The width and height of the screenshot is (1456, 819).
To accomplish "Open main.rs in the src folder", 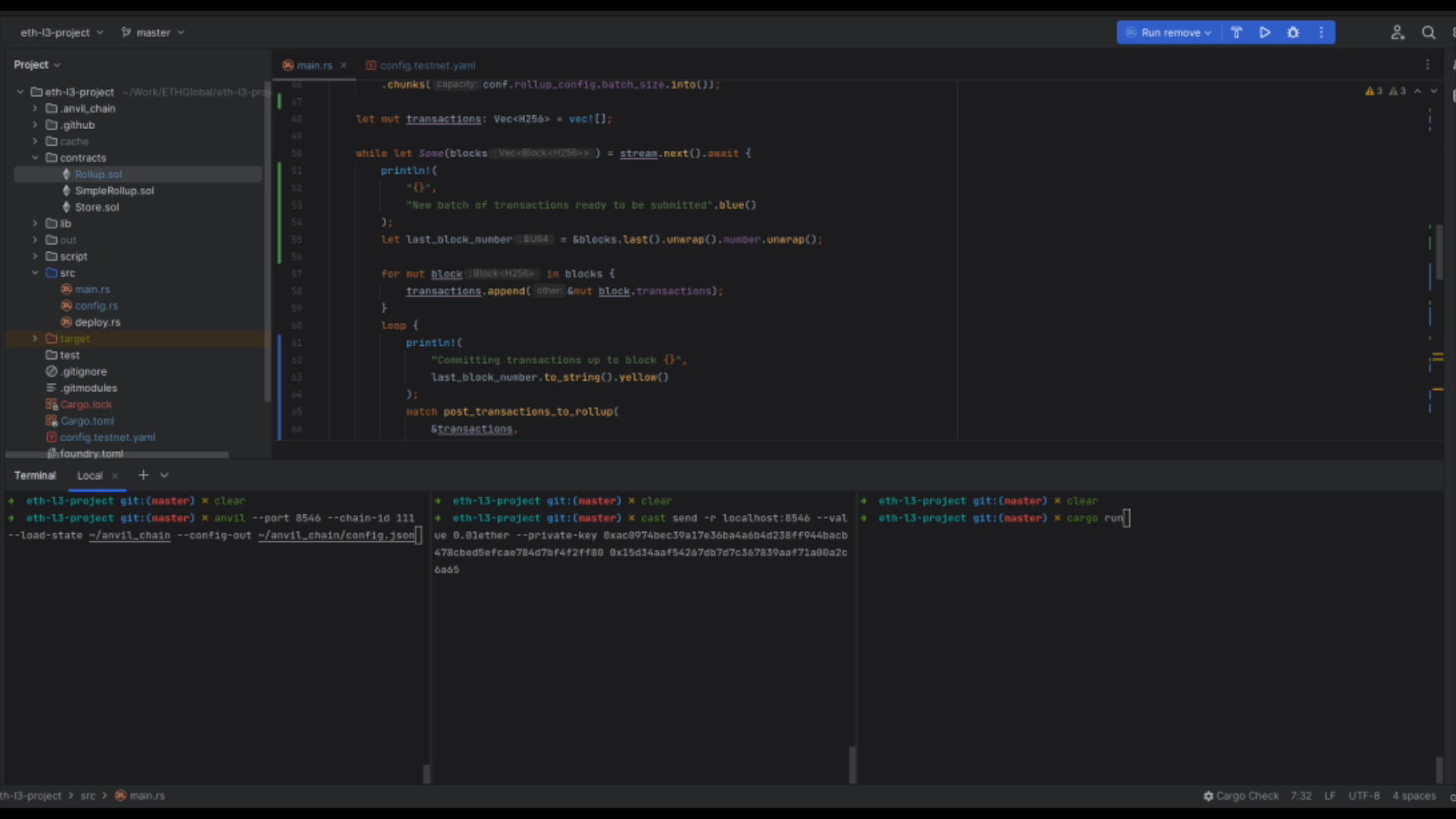I will [92, 290].
